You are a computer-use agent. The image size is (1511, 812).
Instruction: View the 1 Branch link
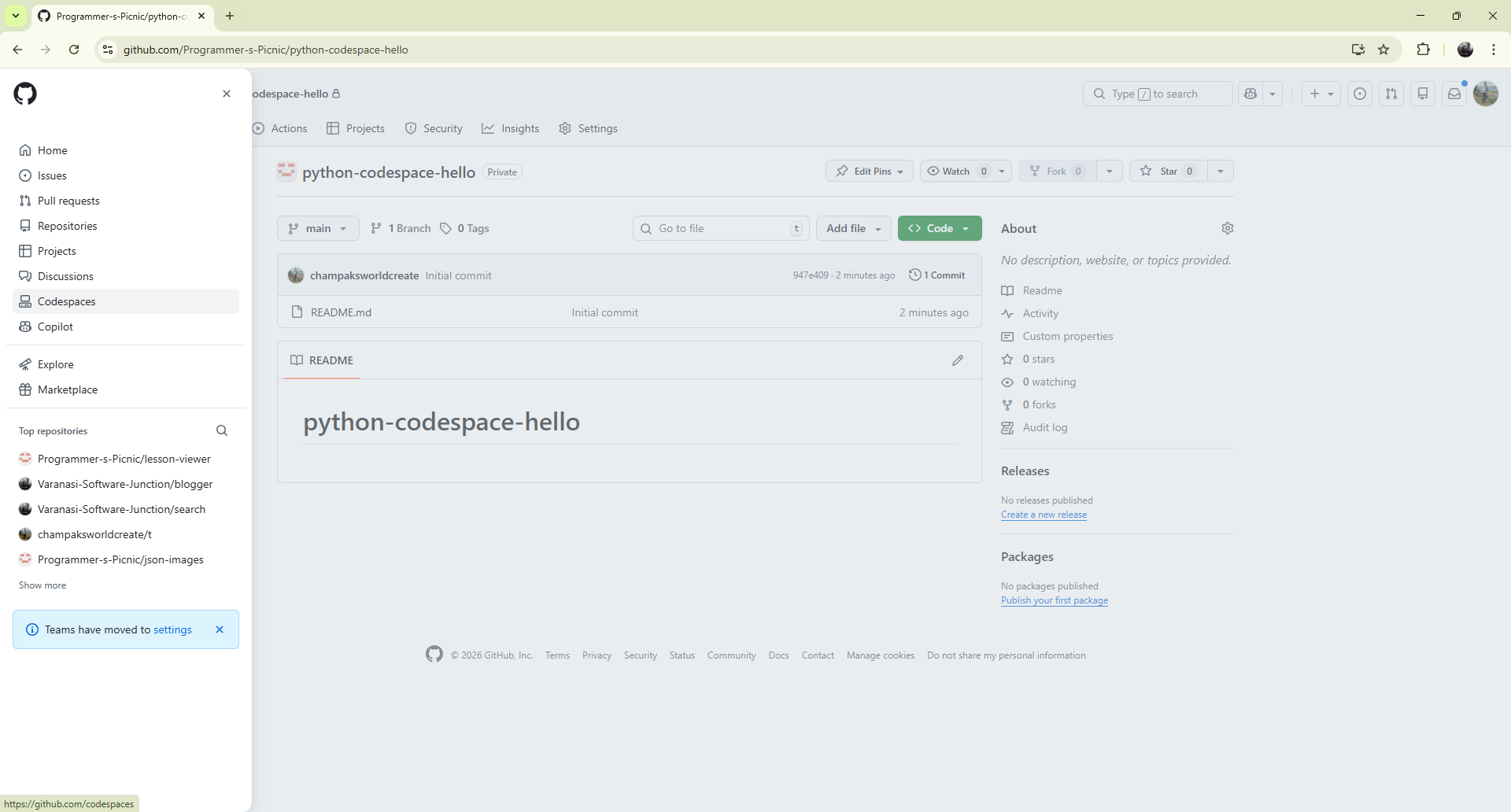(x=401, y=228)
